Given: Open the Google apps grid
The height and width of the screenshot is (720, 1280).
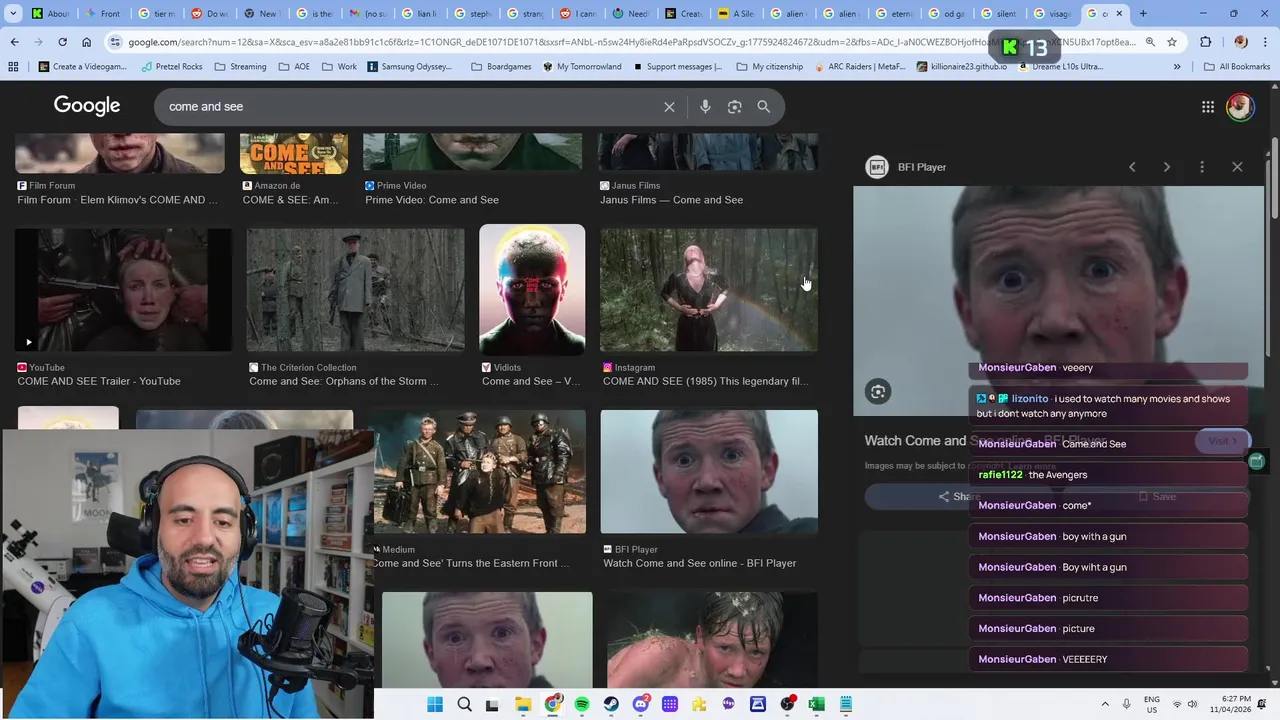Looking at the screenshot, I should pyautogui.click(x=1208, y=107).
